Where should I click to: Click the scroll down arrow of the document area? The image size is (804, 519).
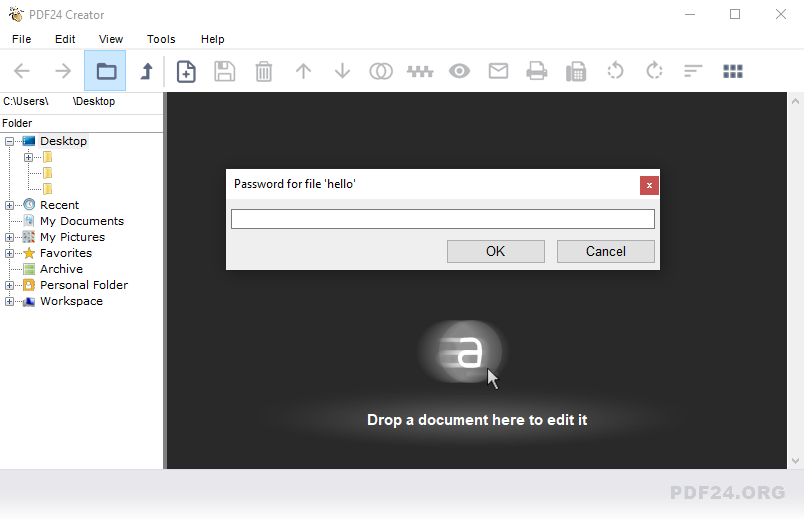pos(795,461)
